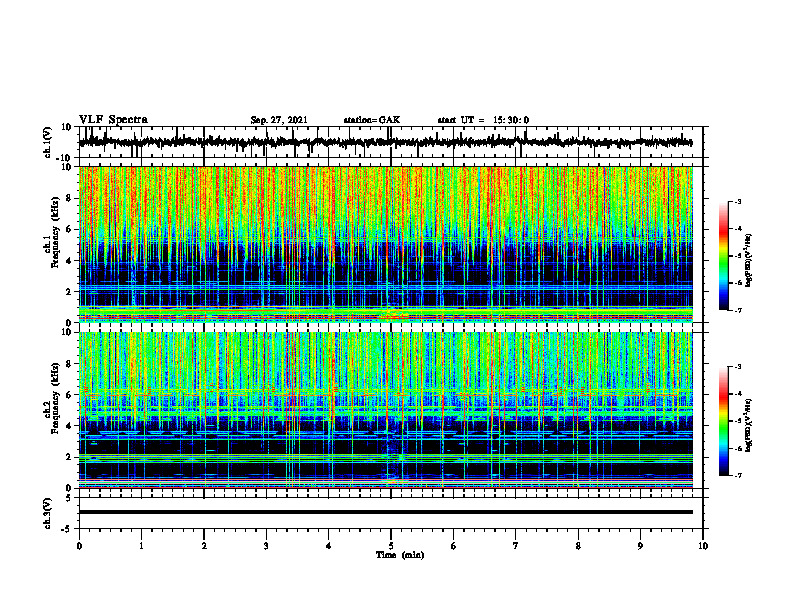This screenshot has width=792, height=612.
Task: Click the ch.1 spectrogram colorbar
Action: [724, 256]
